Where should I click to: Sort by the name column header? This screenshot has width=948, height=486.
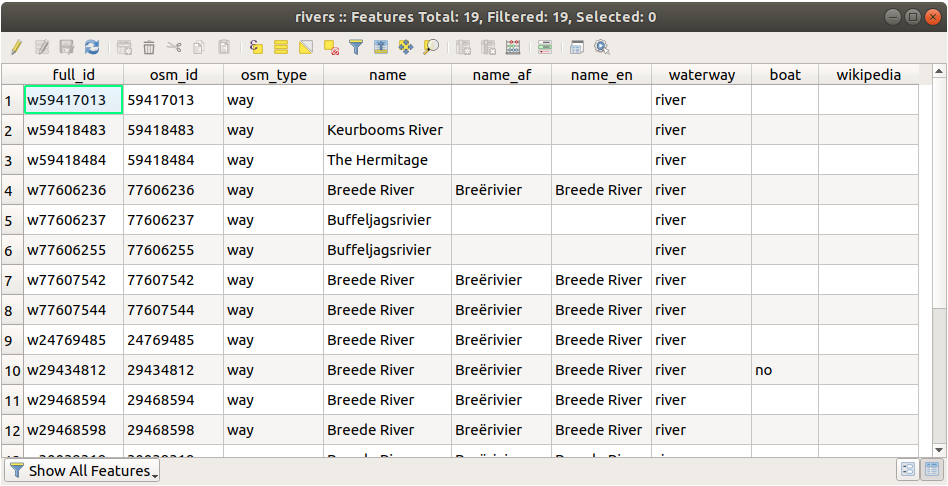tap(387, 75)
